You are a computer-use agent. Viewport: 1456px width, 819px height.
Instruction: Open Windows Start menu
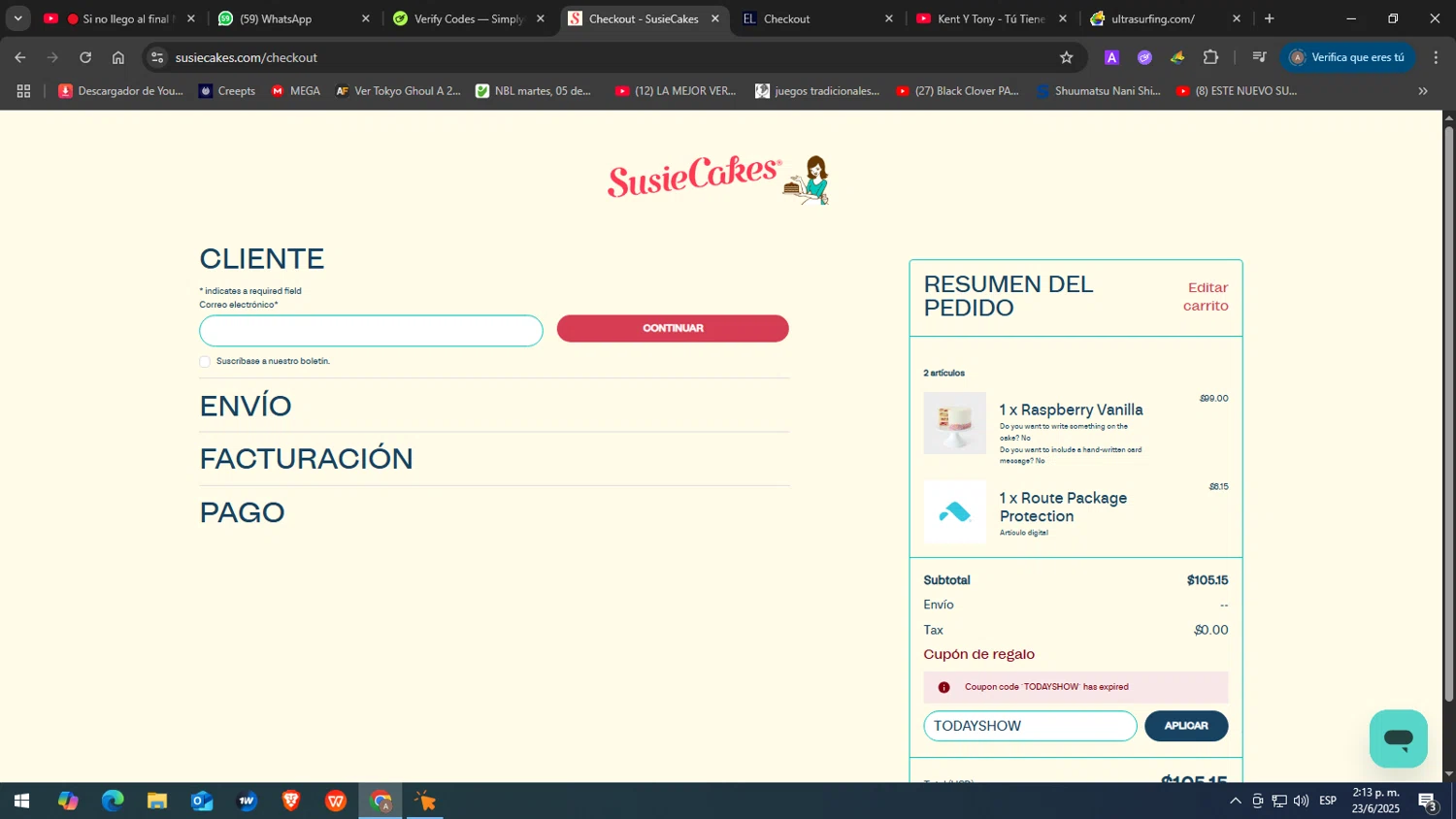click(21, 801)
